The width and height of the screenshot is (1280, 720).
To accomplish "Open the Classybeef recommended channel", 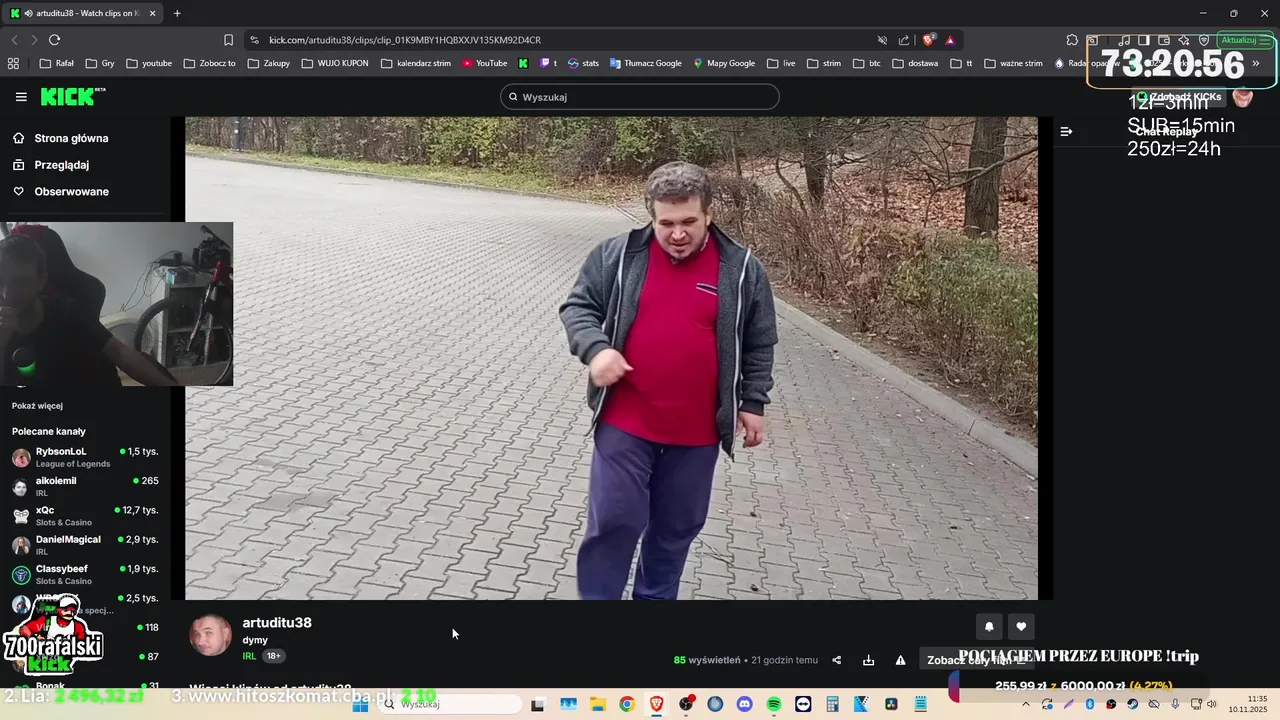I will click(85, 574).
